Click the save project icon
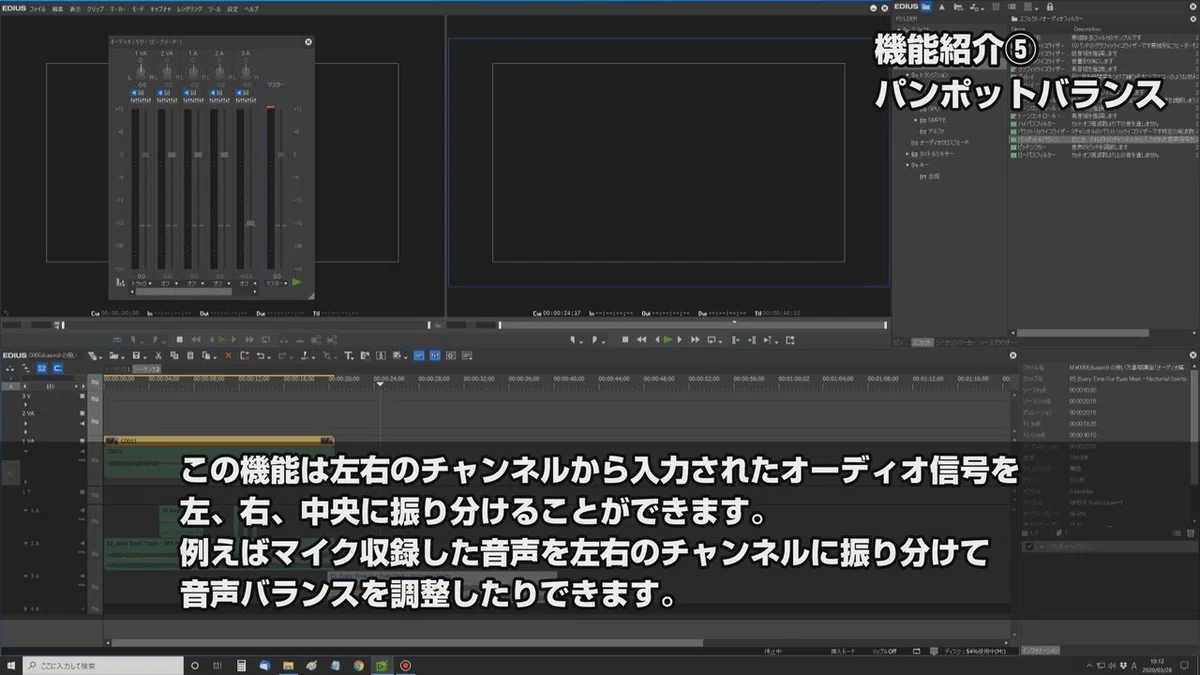The image size is (1200, 675). tap(135, 355)
